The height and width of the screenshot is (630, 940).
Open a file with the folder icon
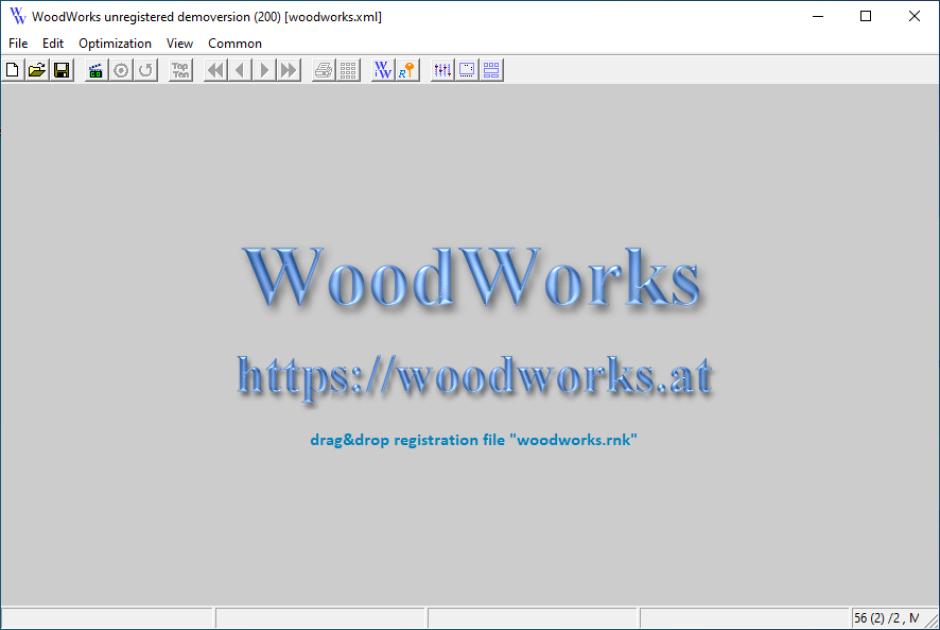coord(37,70)
